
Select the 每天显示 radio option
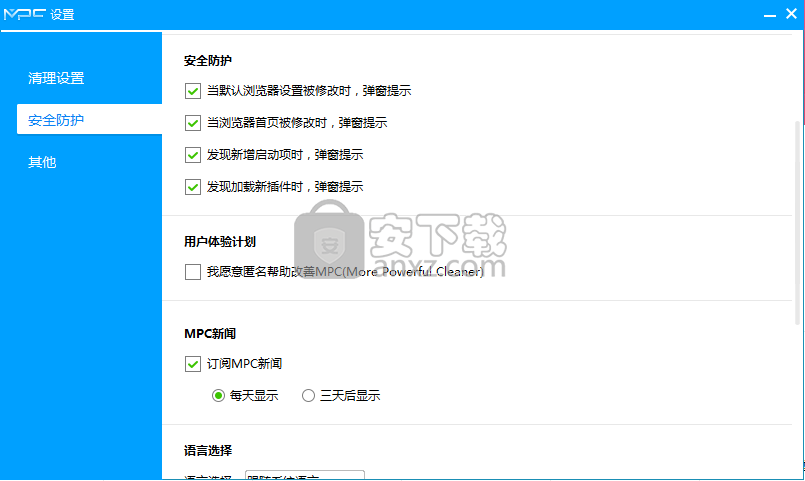(218, 396)
